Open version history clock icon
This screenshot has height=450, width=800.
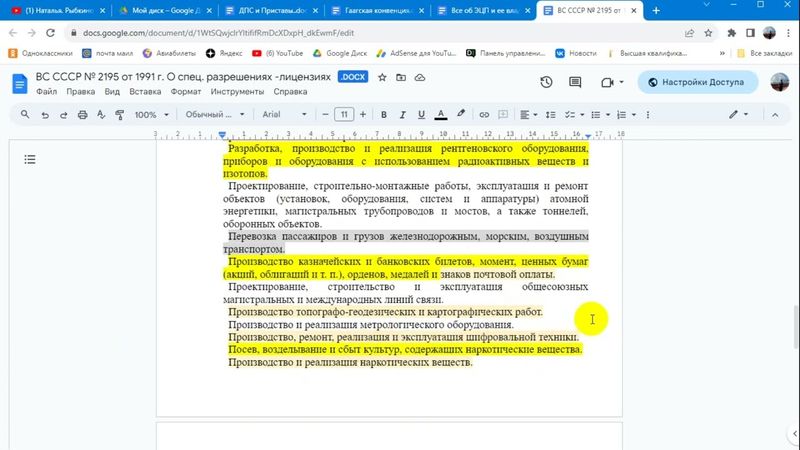[546, 82]
